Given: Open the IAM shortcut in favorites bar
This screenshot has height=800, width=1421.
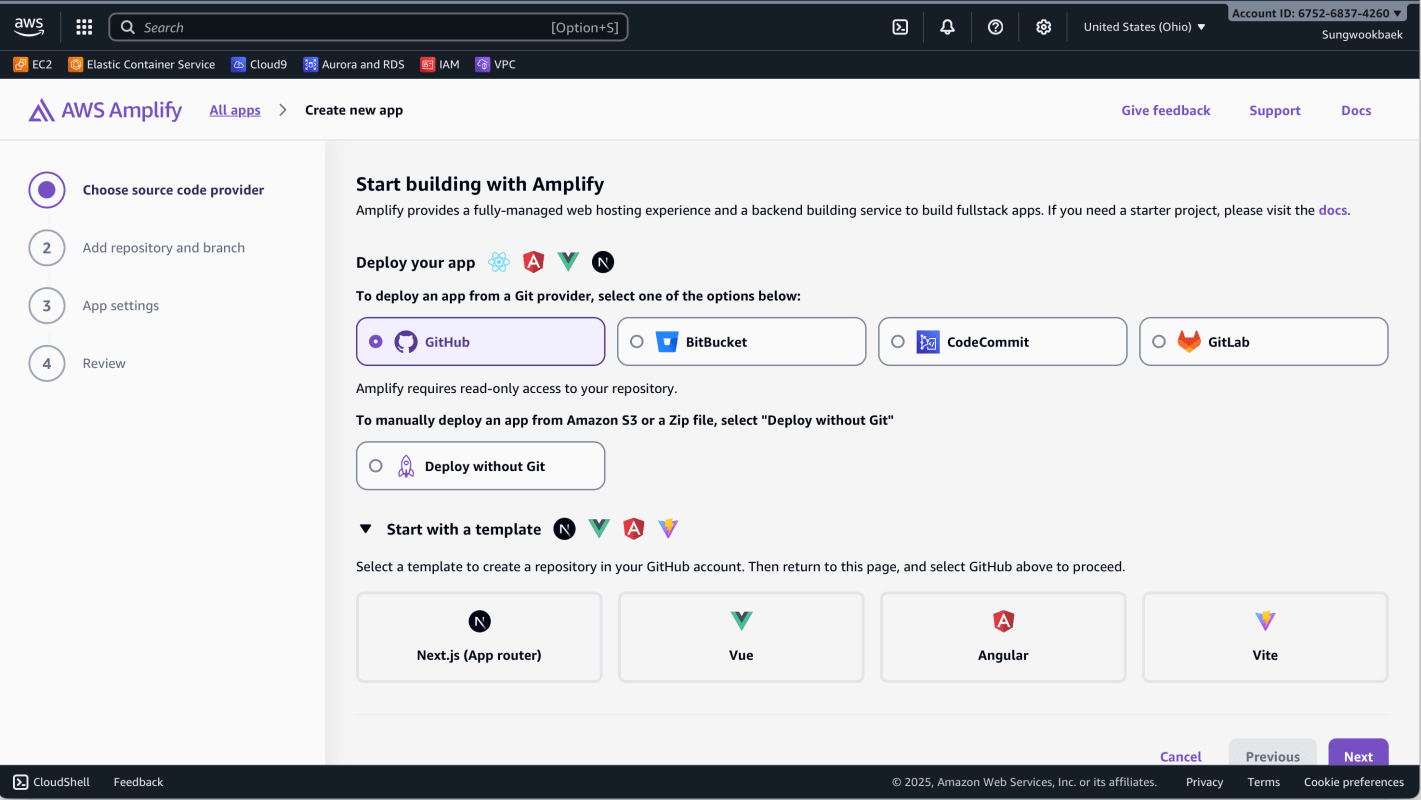Looking at the screenshot, I should pos(440,64).
